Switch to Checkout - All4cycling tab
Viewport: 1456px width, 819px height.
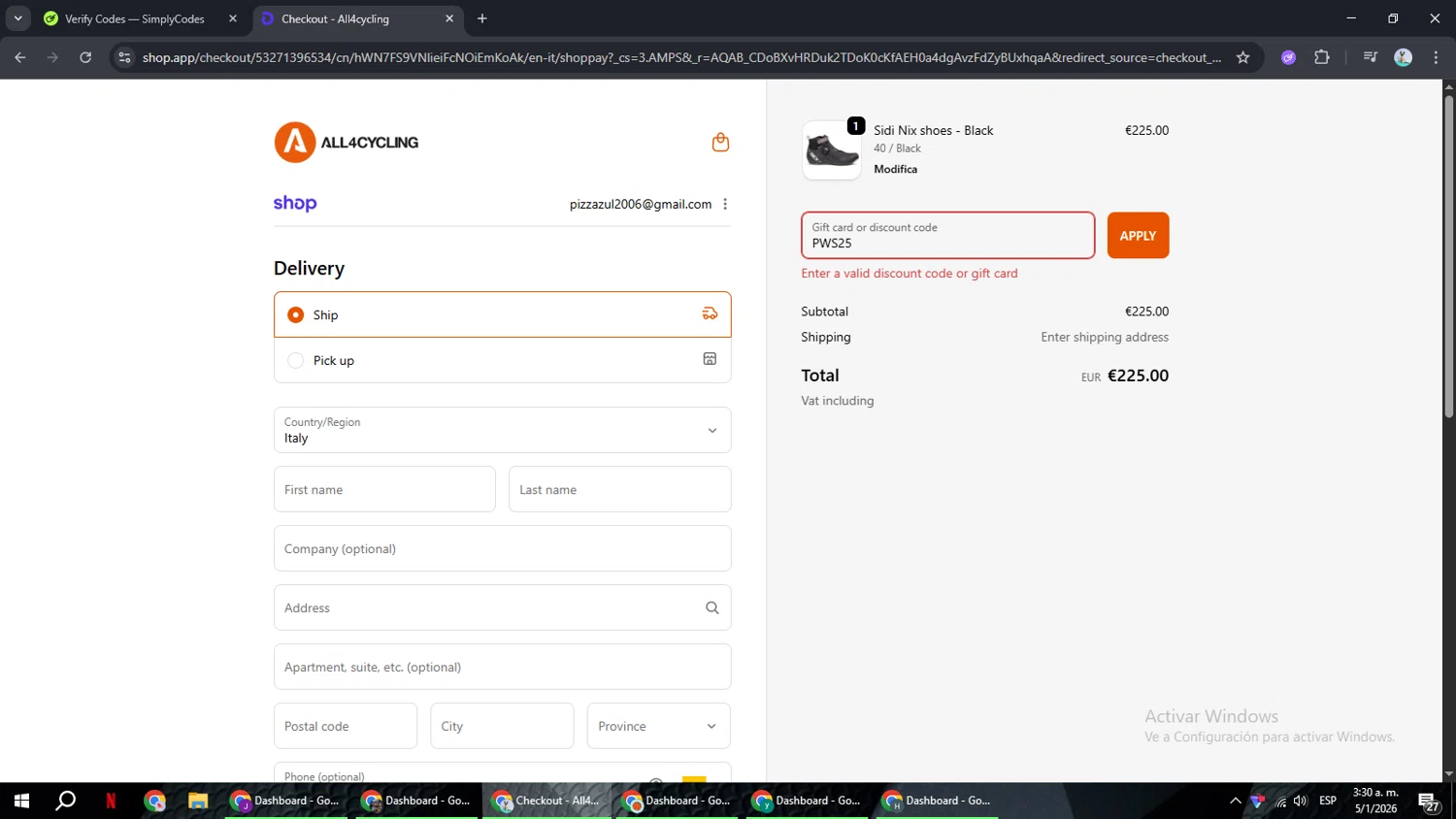pos(335,18)
